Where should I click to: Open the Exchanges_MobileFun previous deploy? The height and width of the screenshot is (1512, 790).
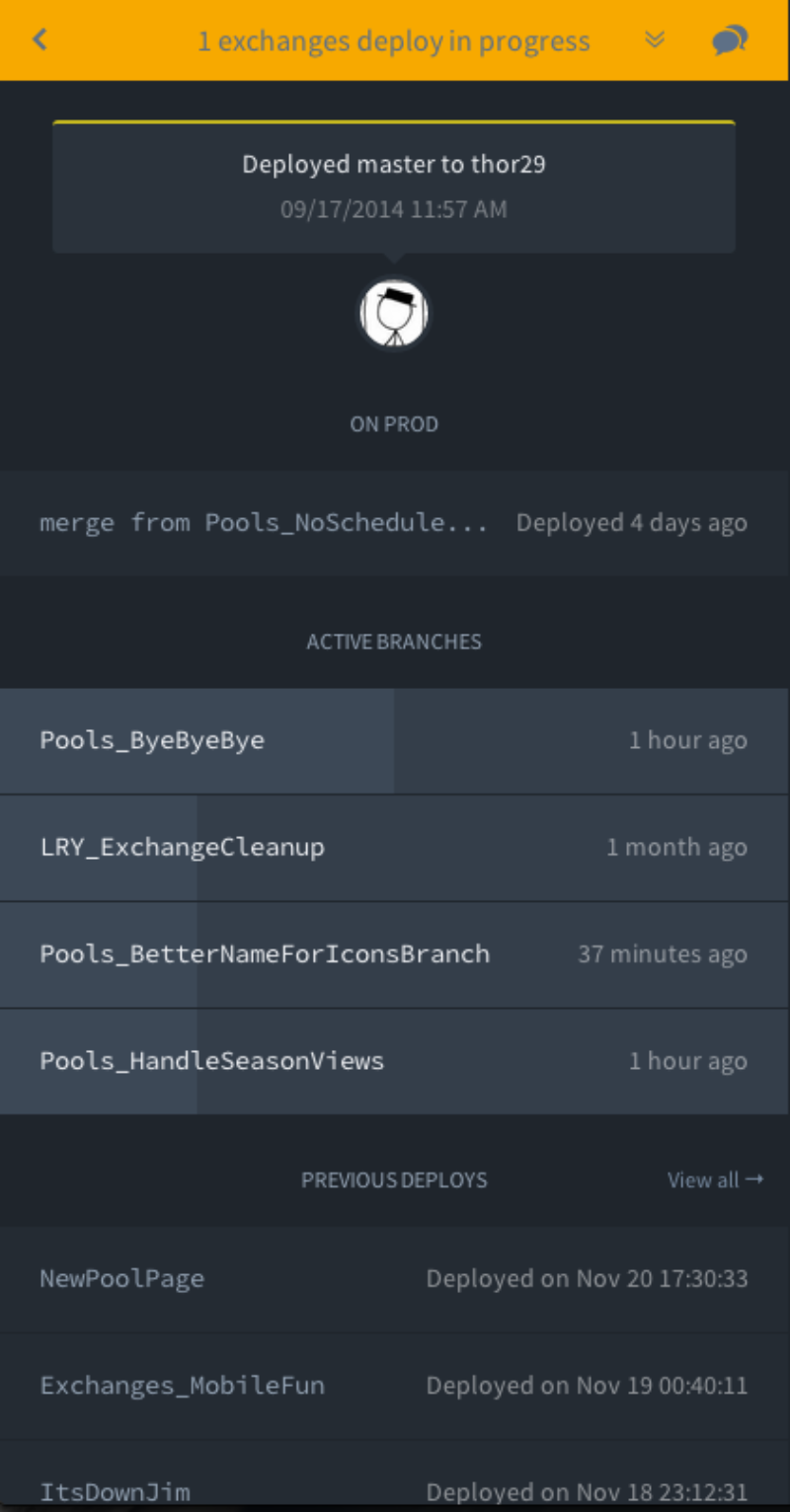click(x=395, y=1386)
